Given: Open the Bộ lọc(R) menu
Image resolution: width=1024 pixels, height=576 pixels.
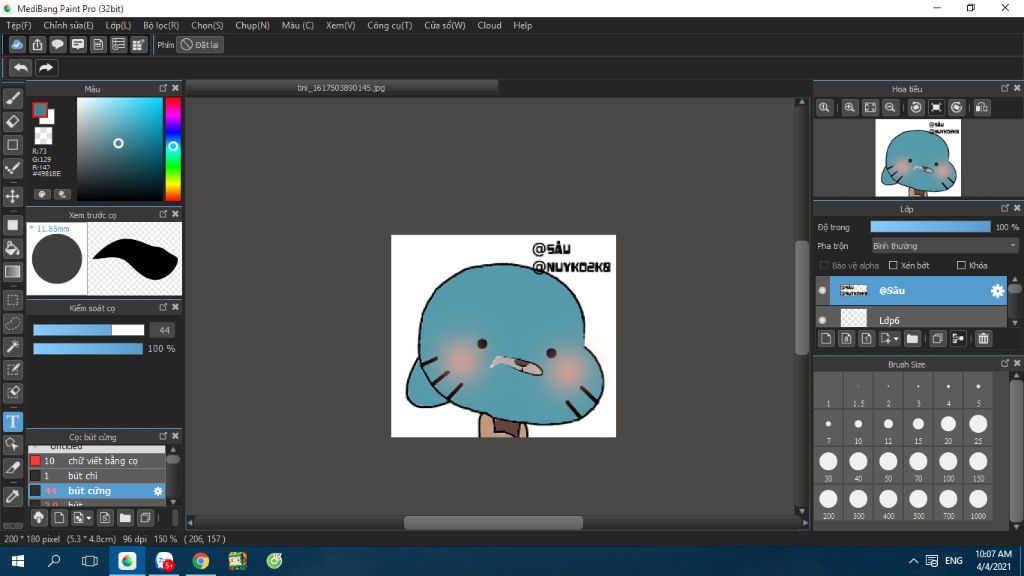Looking at the screenshot, I should pyautogui.click(x=161, y=25).
